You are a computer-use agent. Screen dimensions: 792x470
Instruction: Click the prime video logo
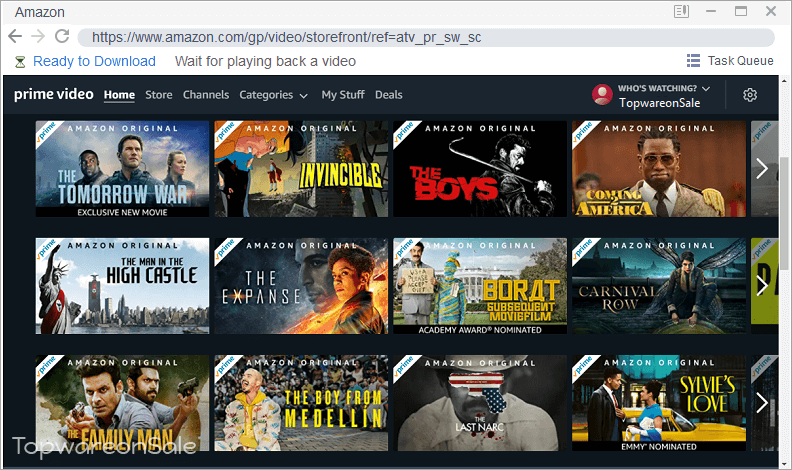(x=54, y=94)
